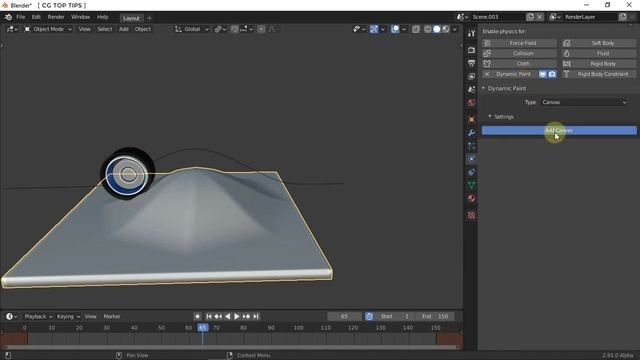This screenshot has width=640, height=360.
Task: Open the Particles properties tab icon
Action: pos(471,146)
